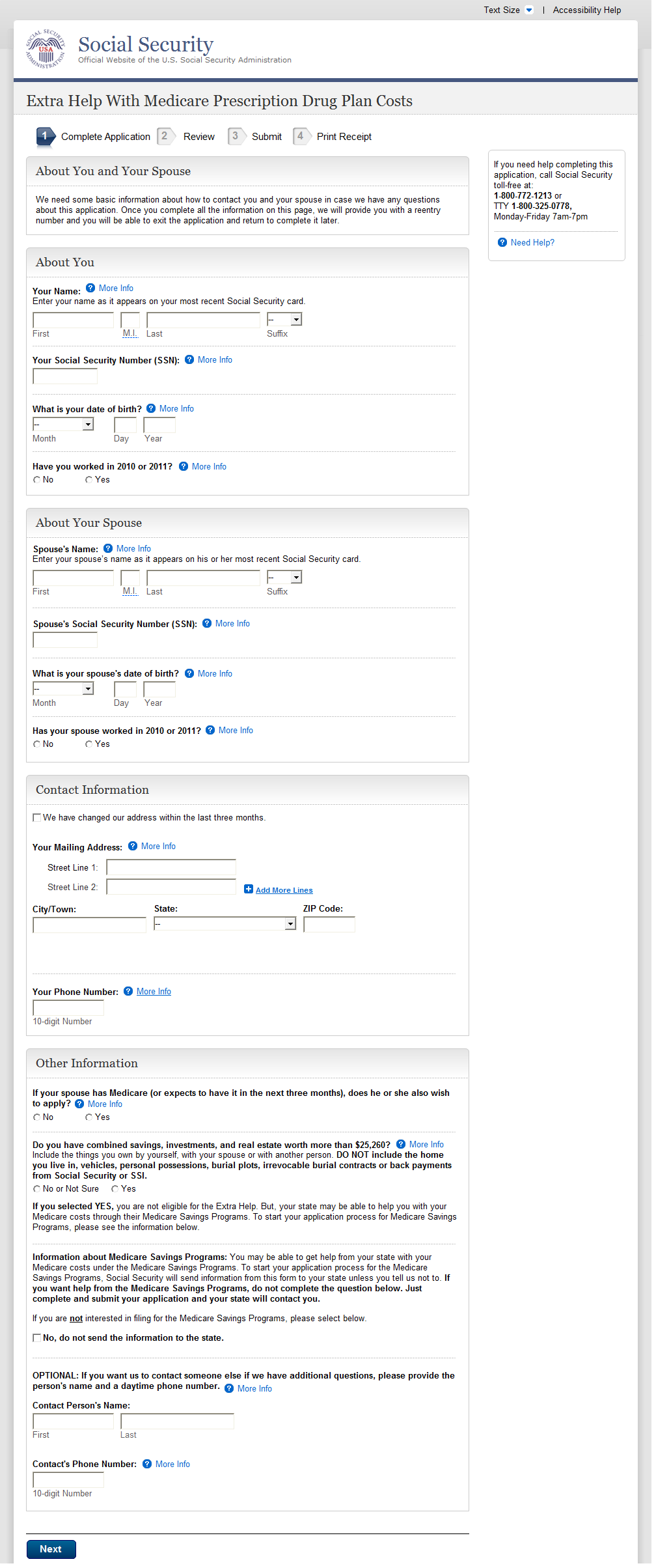
Task: Click the Street Line 1 input field
Action: pos(171,867)
